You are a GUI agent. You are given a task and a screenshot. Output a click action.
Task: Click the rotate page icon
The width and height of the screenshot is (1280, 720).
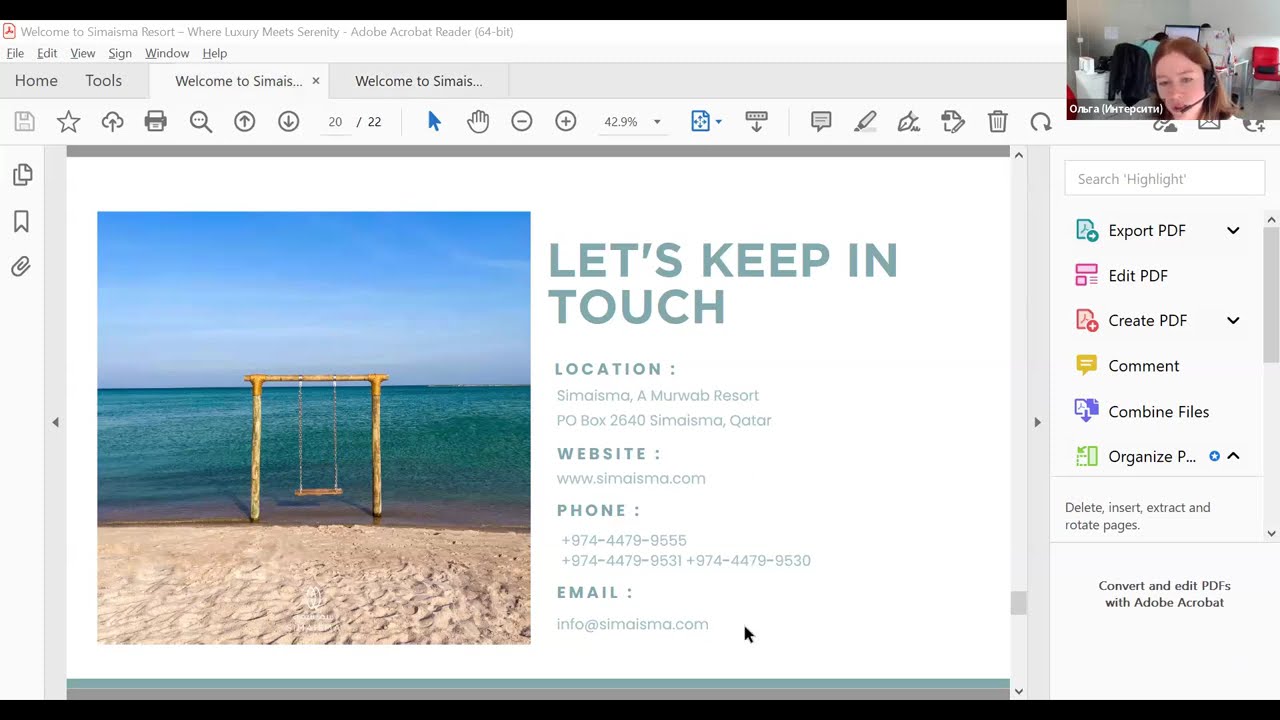coord(1041,122)
